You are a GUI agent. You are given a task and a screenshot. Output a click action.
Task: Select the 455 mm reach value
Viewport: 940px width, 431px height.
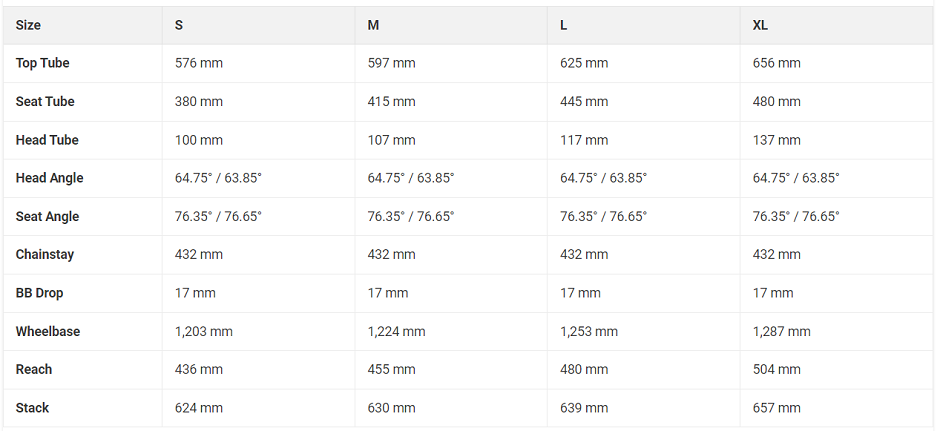[391, 369]
